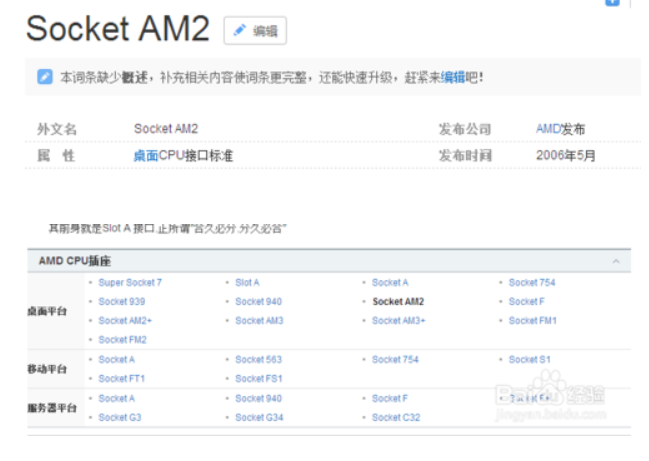Open Socket FM1 link
Screen dimensions: 649x461
[x=533, y=321]
